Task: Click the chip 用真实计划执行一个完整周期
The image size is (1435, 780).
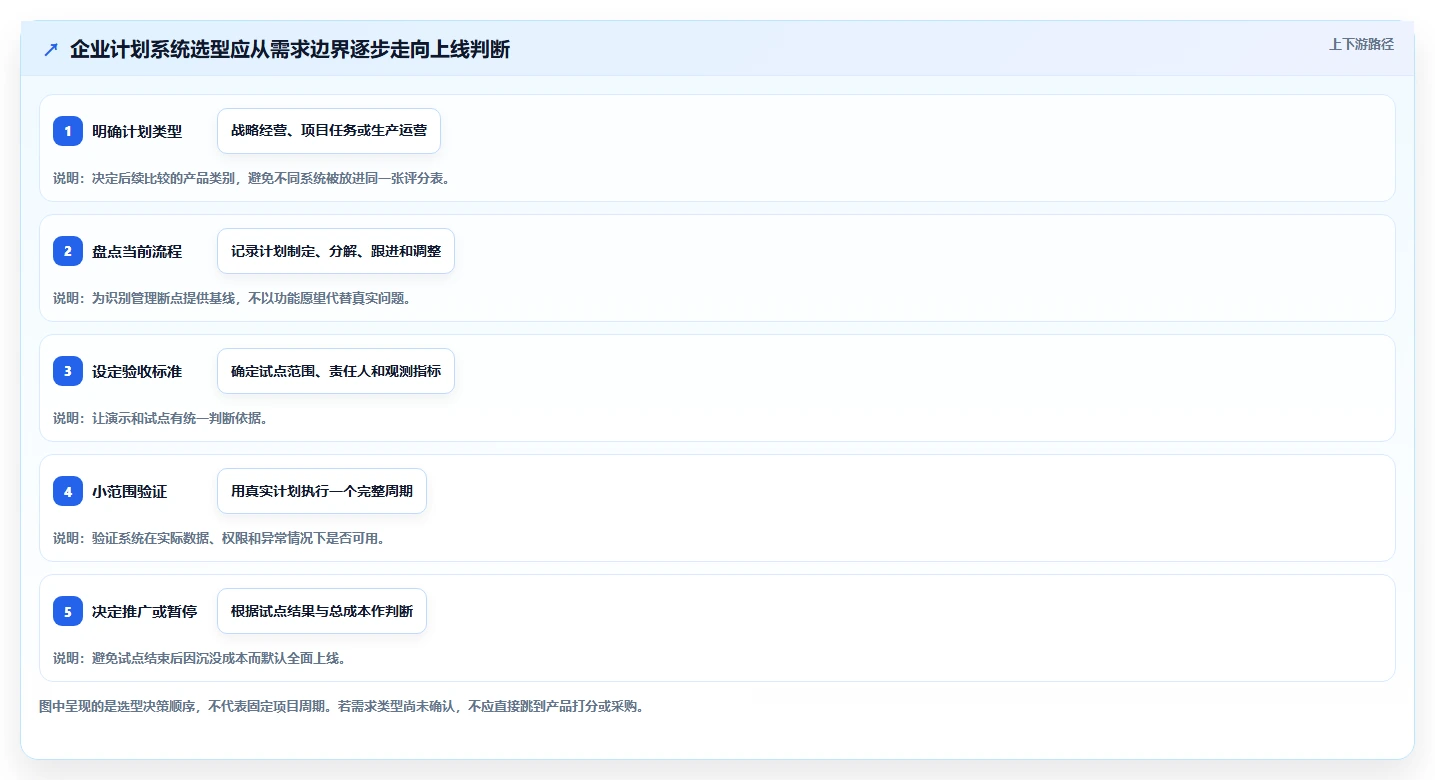Action: point(322,491)
